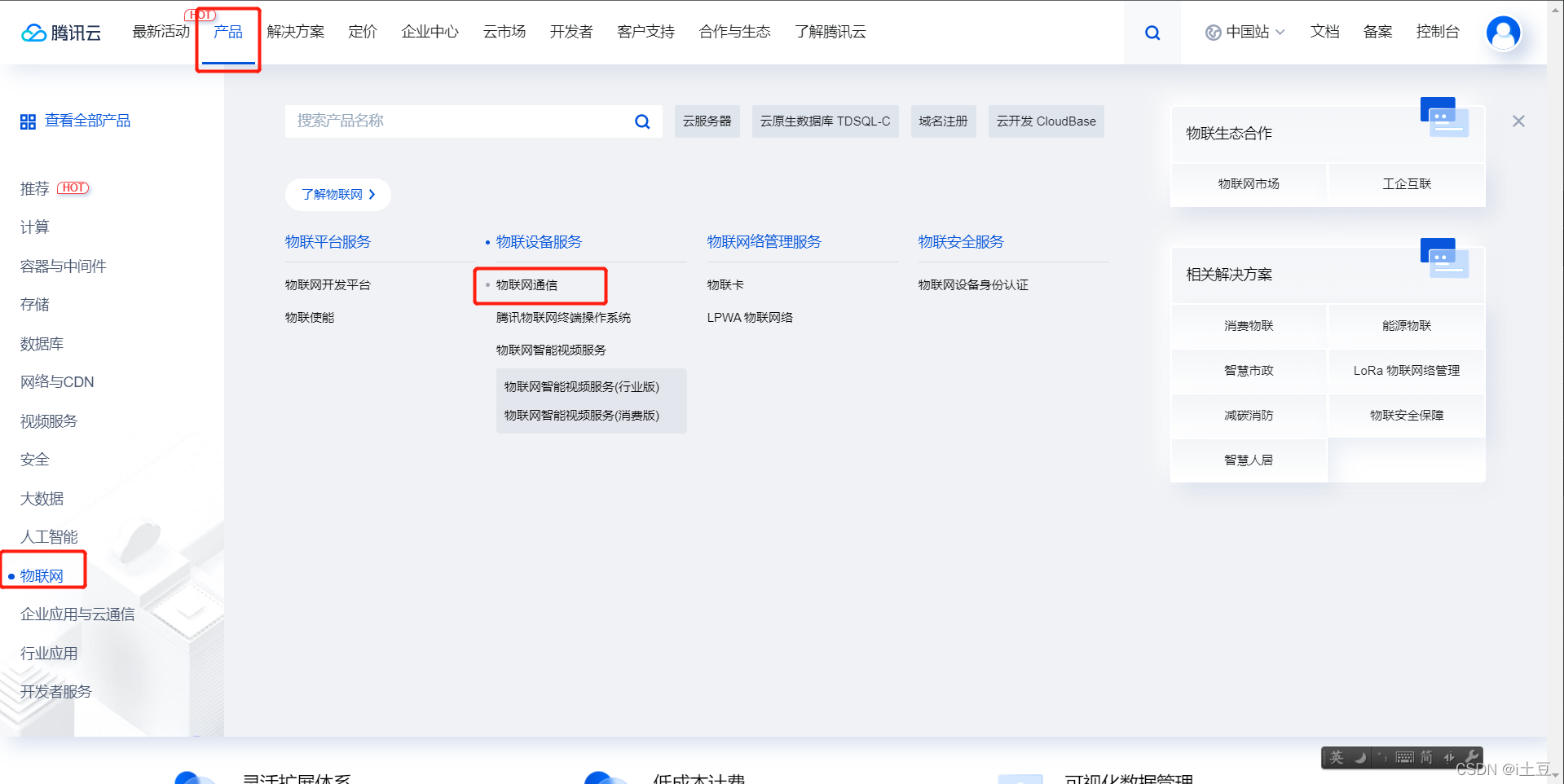Select 数据库 category in sidebar
This screenshot has height=784, width=1564.
pyautogui.click(x=42, y=344)
